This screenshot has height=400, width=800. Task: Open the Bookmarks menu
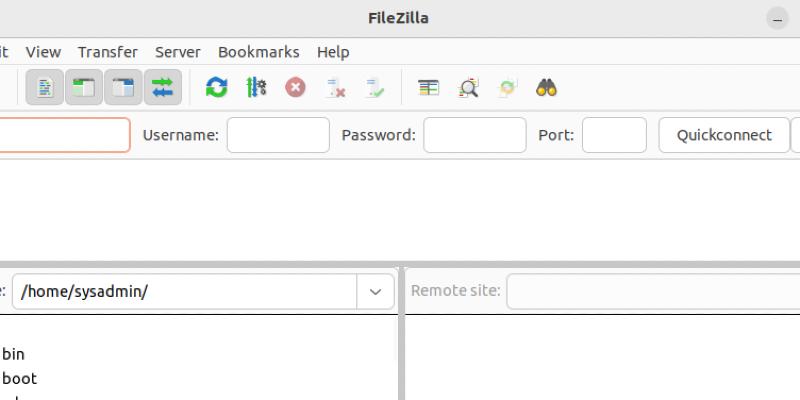pos(258,52)
